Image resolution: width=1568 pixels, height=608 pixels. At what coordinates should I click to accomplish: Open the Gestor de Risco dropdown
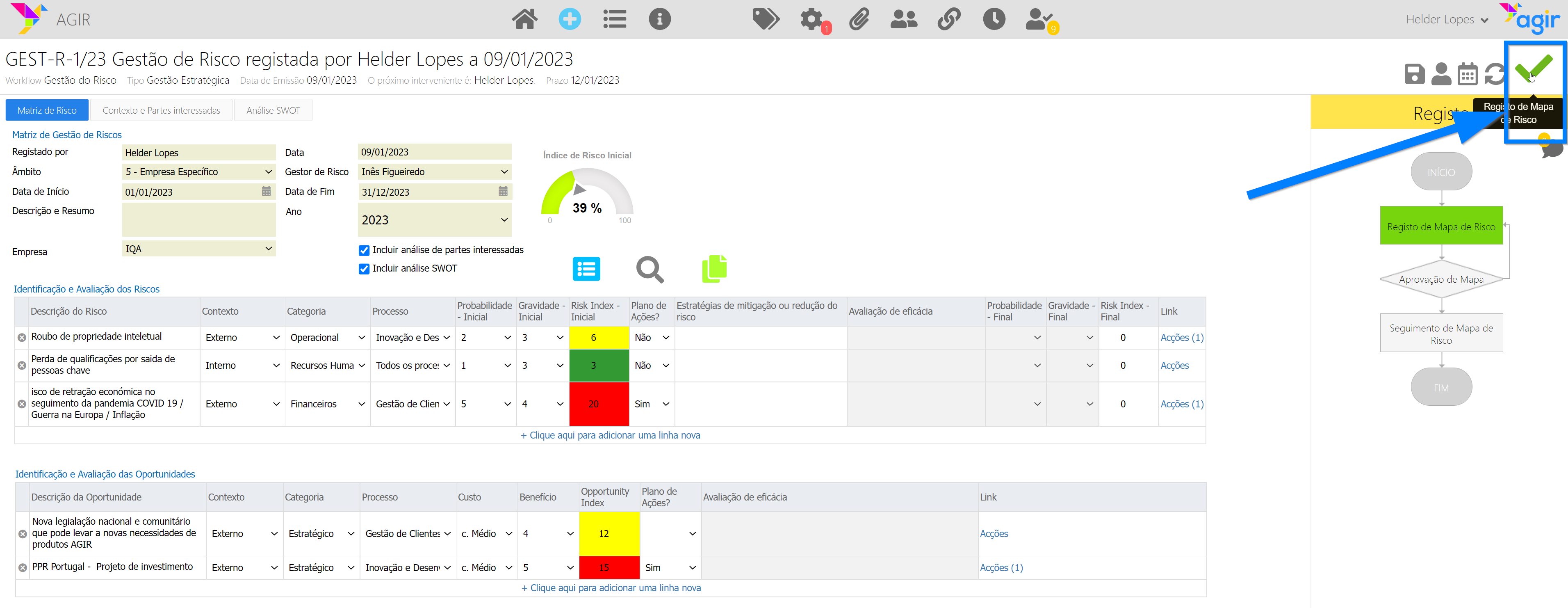tap(435, 172)
